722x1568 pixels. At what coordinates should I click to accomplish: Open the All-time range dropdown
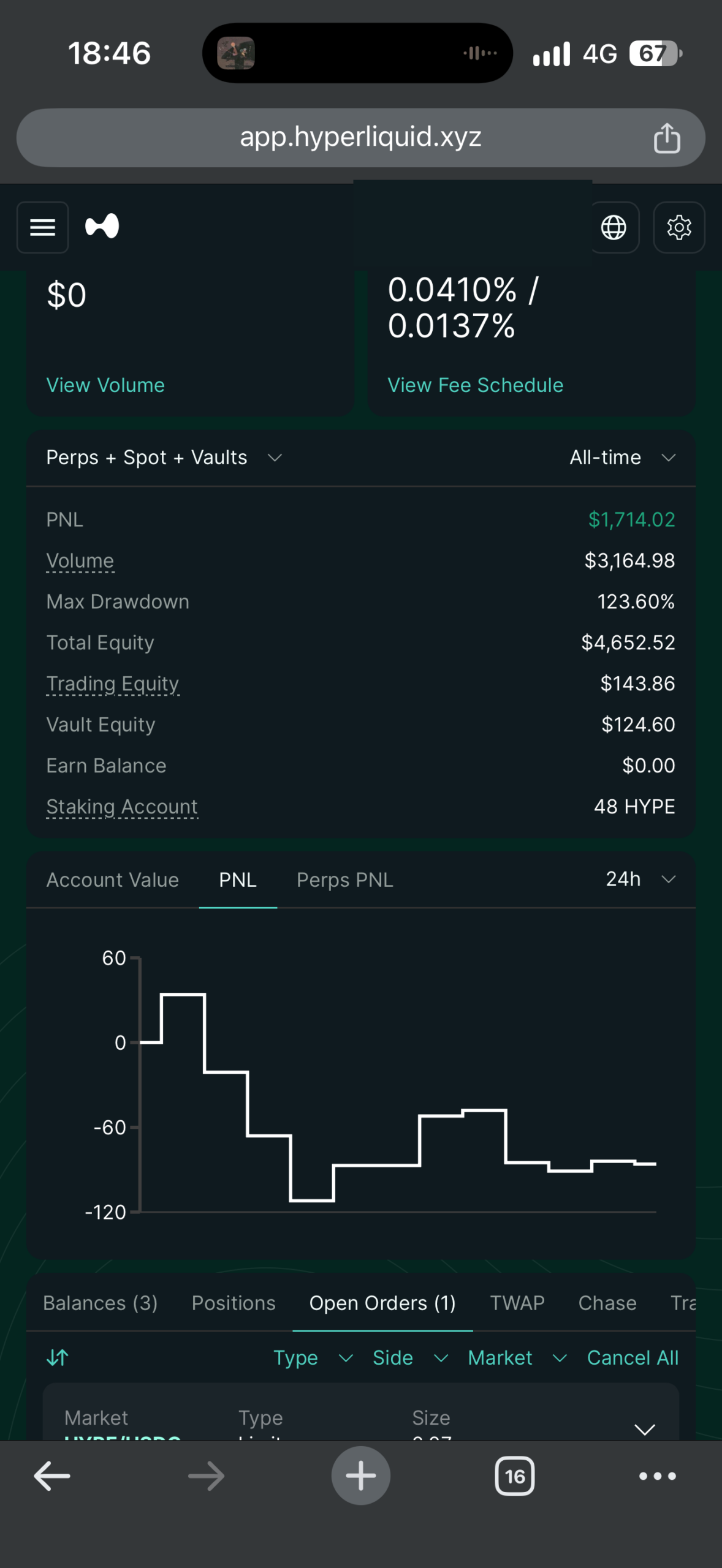click(x=623, y=458)
